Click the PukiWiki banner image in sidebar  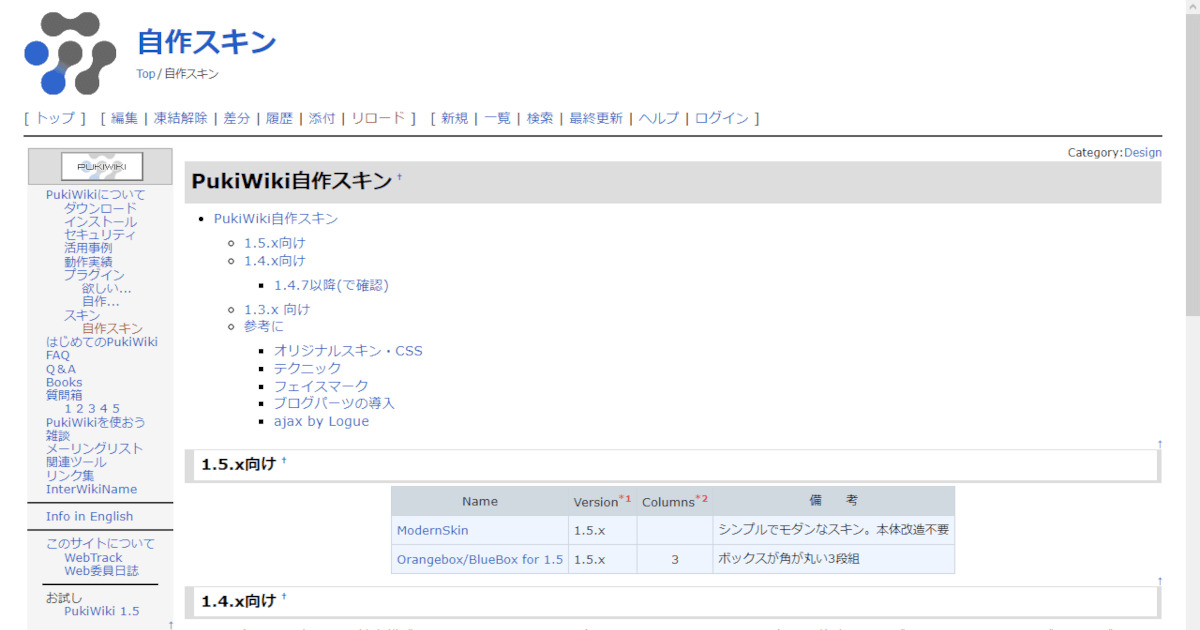coord(102,166)
